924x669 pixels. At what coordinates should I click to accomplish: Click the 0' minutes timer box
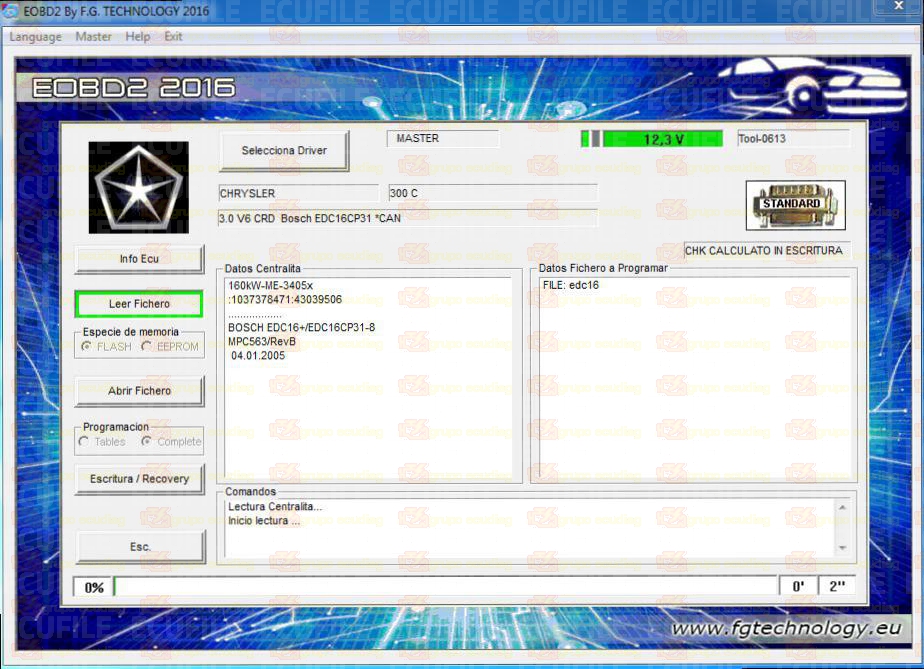click(x=798, y=586)
